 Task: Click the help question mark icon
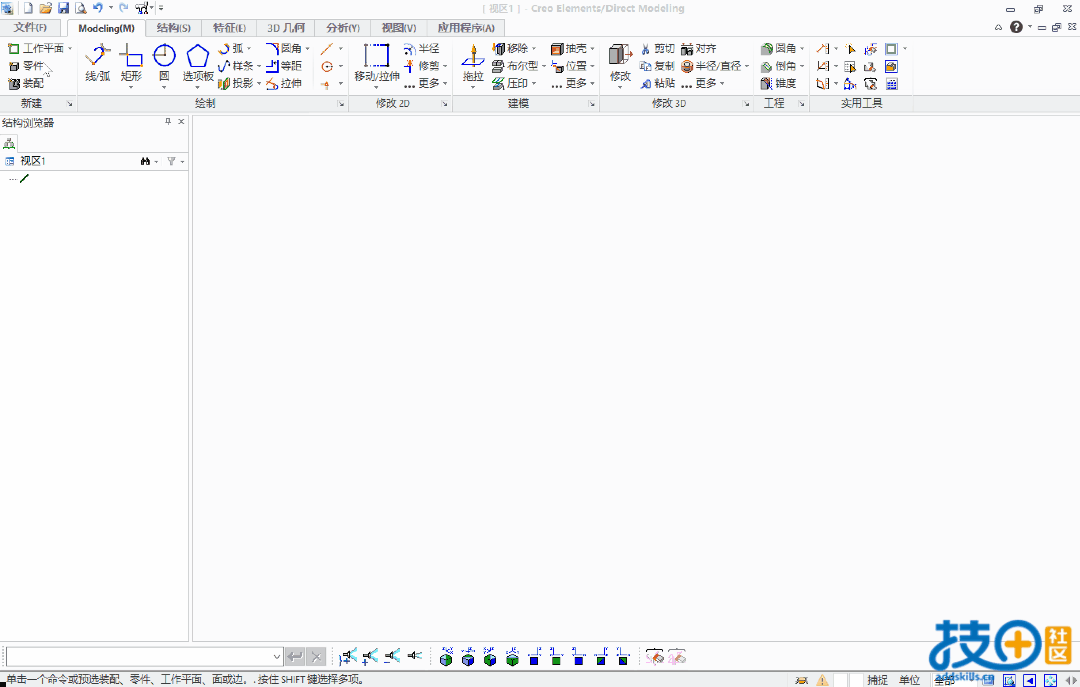[x=1016, y=27]
